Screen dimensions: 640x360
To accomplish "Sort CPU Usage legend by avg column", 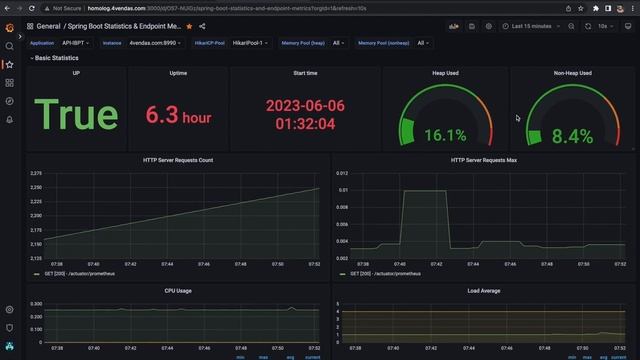I will coord(290,357).
